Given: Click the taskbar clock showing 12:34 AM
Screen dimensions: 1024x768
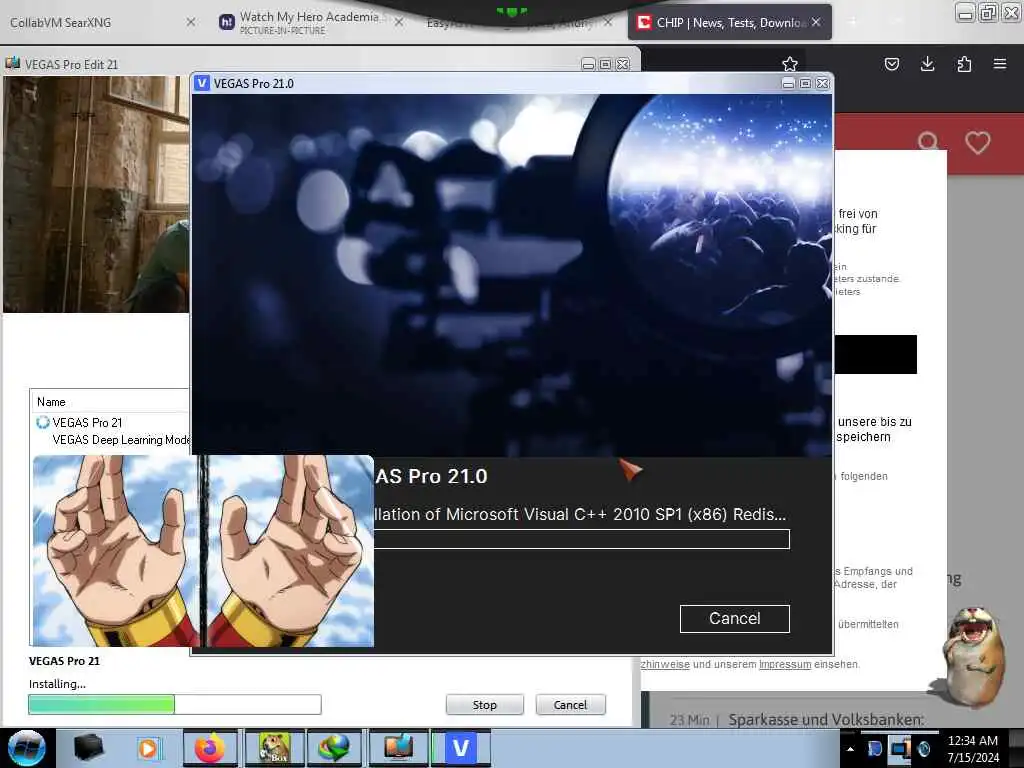Looking at the screenshot, I should click(973, 749).
